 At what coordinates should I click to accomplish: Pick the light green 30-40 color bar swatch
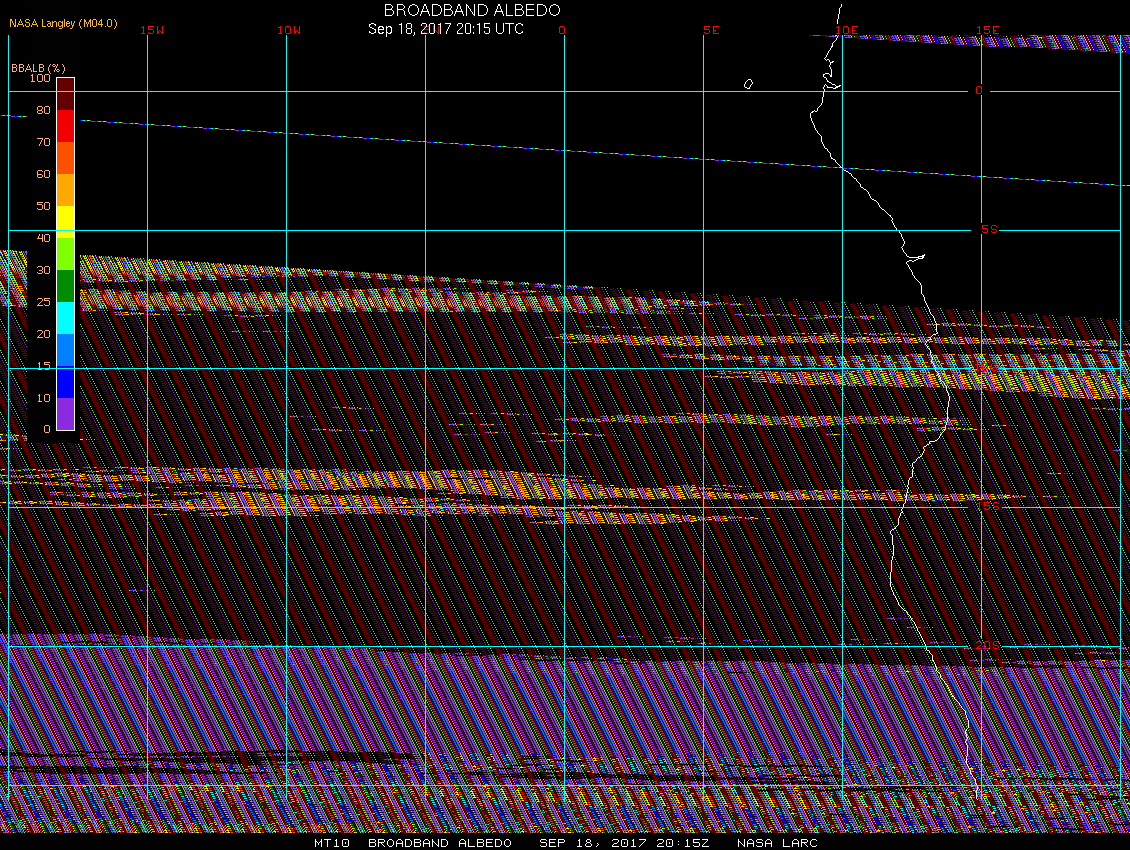[66, 254]
